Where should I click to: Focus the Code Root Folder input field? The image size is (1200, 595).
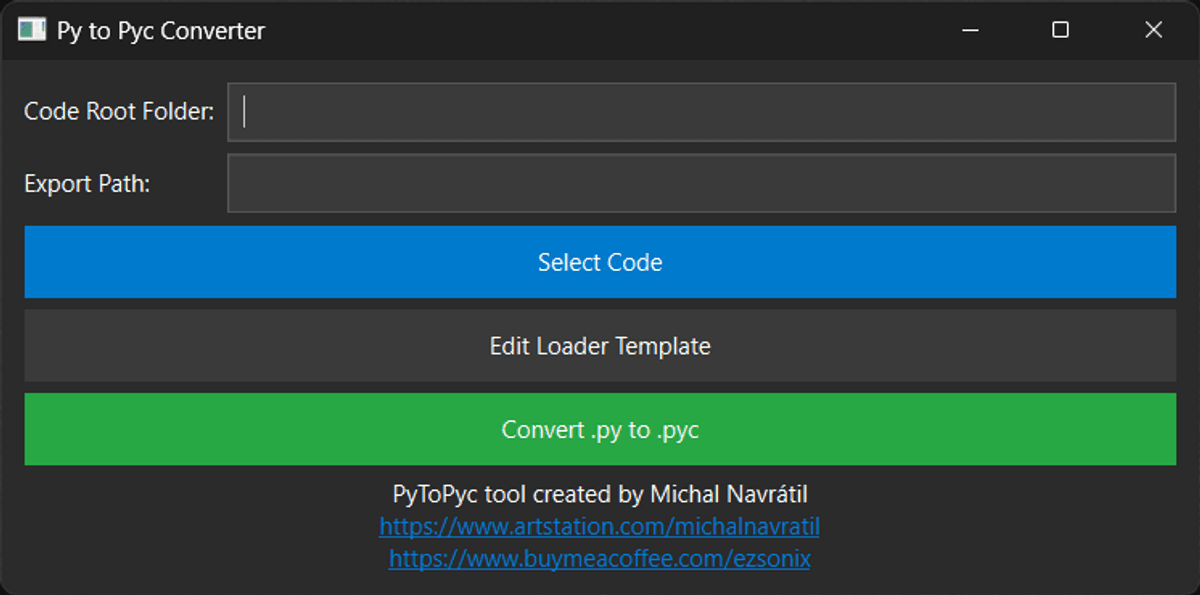tap(700, 112)
